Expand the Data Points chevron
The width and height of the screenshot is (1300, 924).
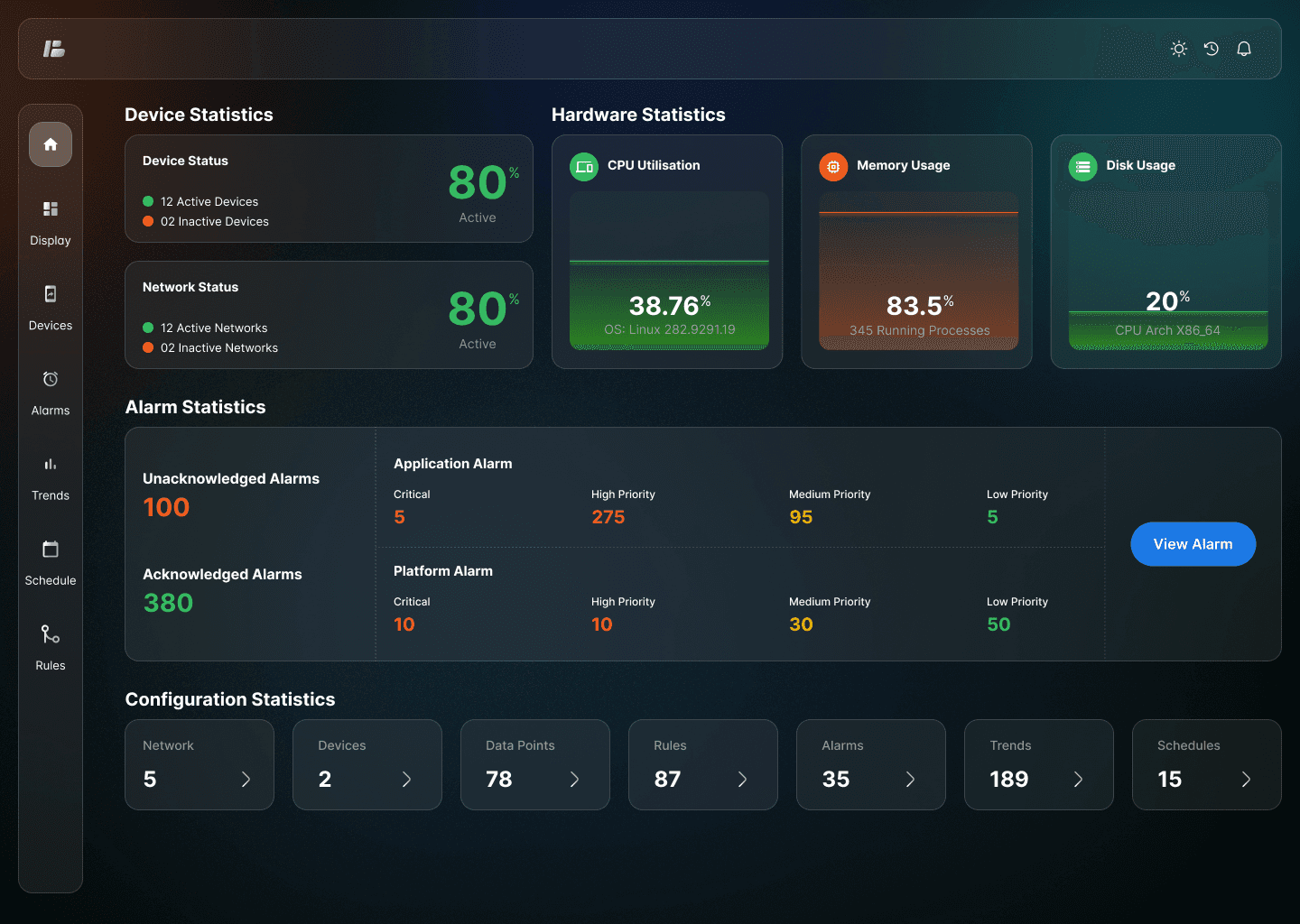point(574,780)
